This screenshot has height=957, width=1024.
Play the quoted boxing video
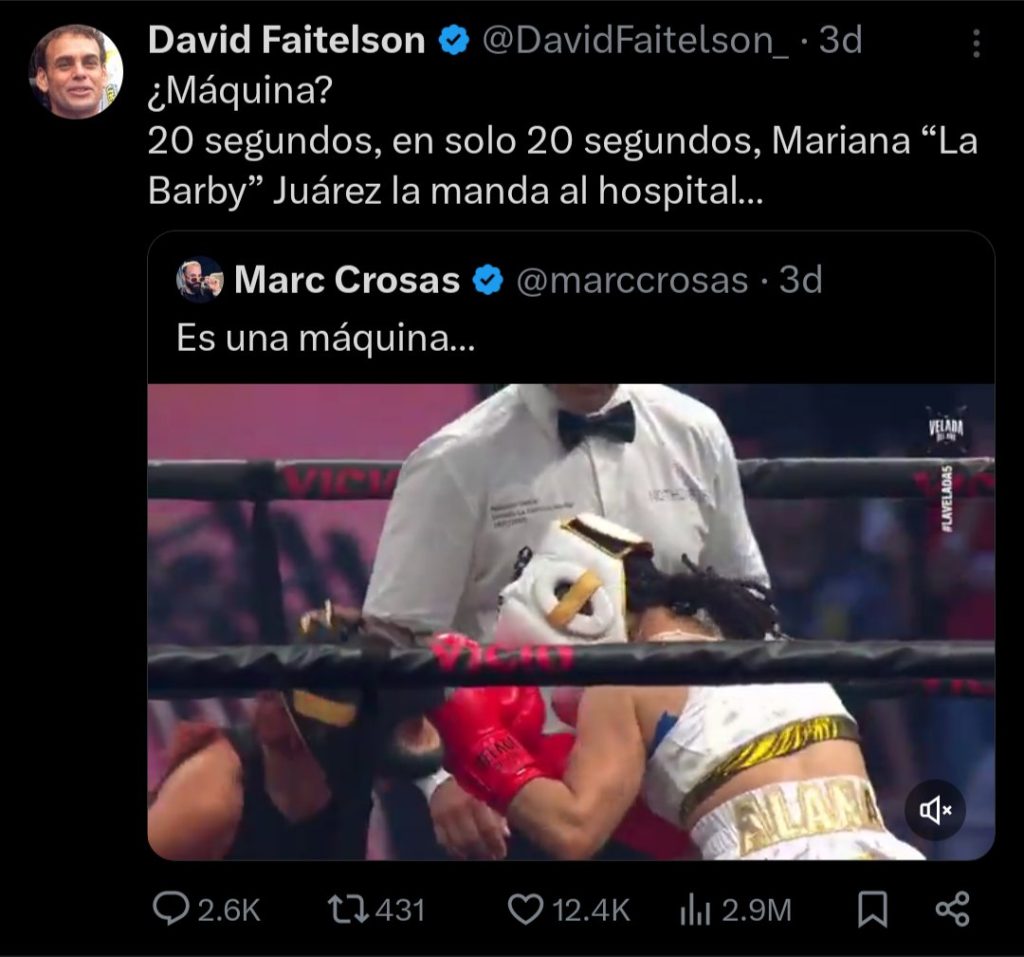coord(571,622)
